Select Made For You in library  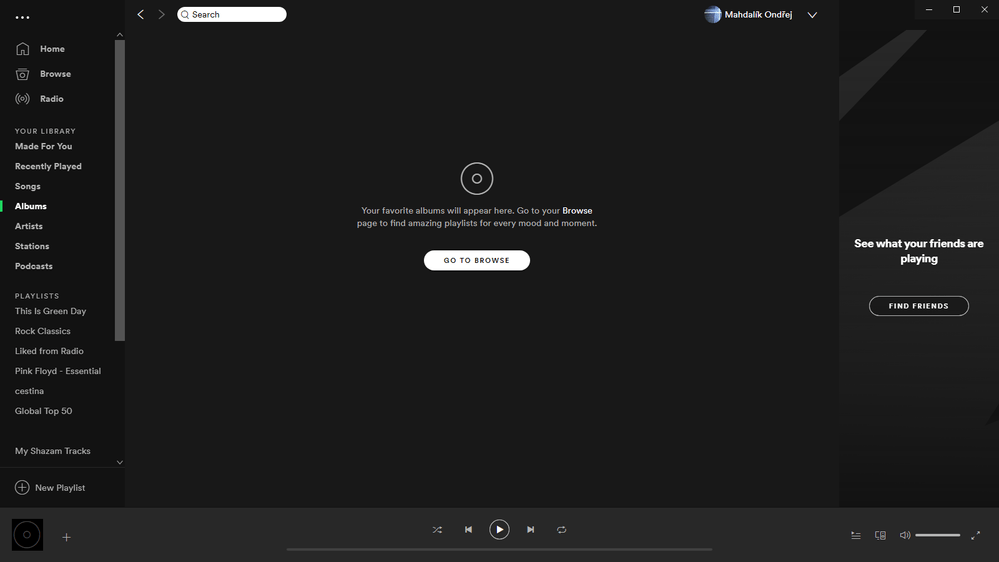point(43,146)
